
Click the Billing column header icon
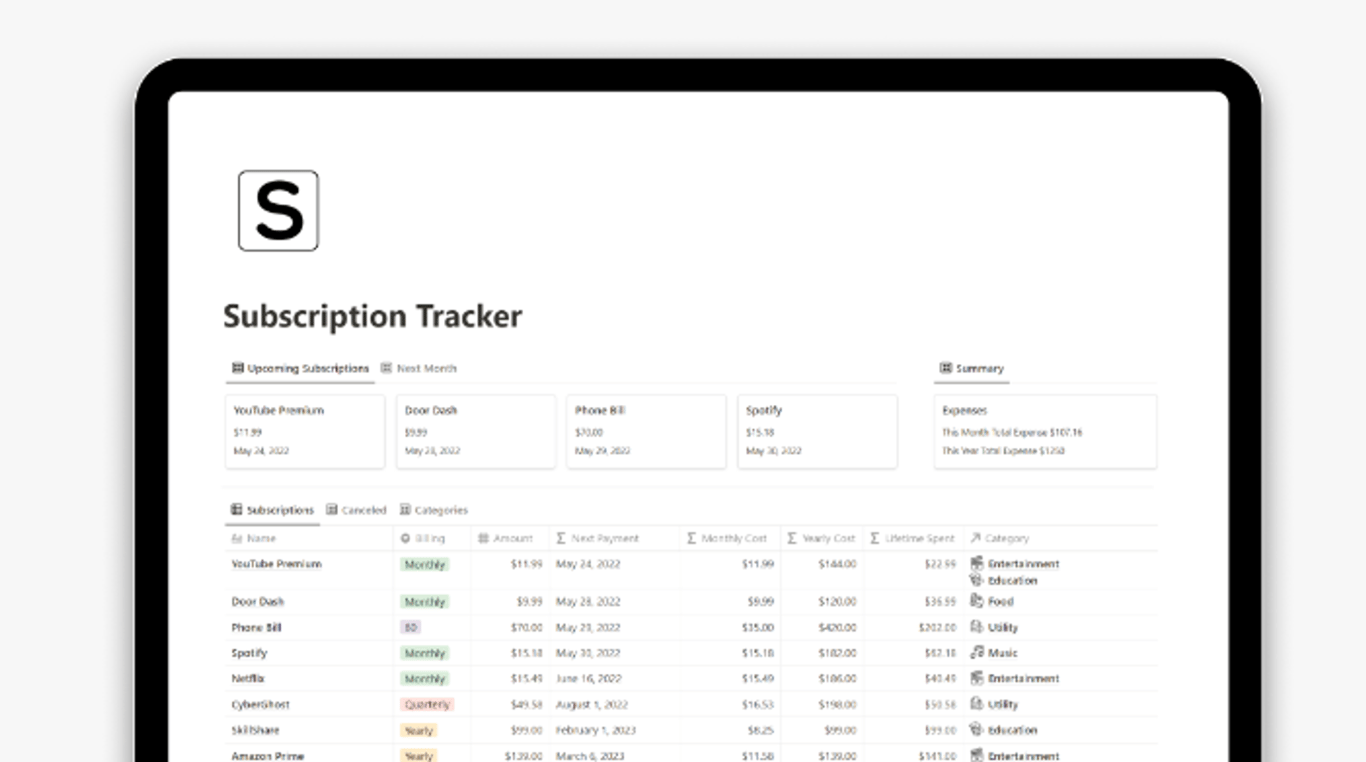click(405, 538)
